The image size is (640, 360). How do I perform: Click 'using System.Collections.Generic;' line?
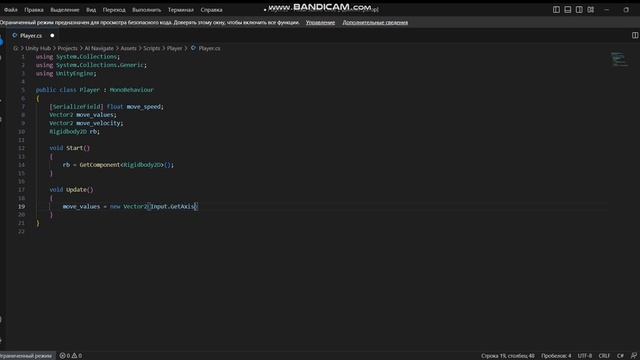tap(91, 65)
